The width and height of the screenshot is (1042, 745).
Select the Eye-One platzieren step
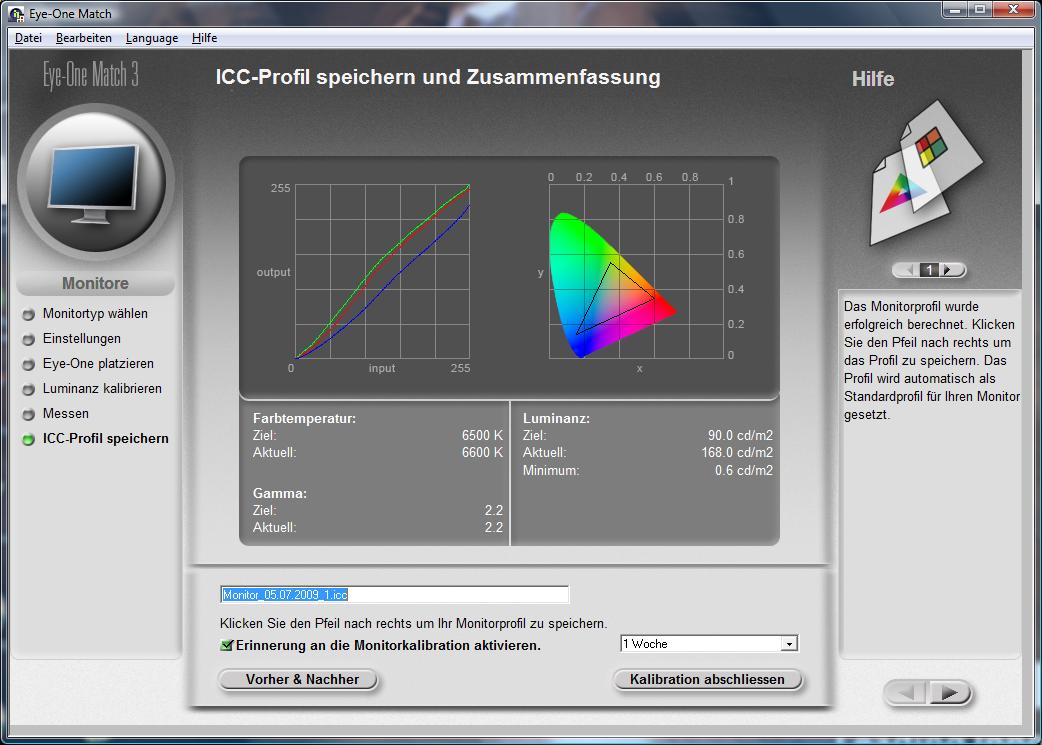98,364
